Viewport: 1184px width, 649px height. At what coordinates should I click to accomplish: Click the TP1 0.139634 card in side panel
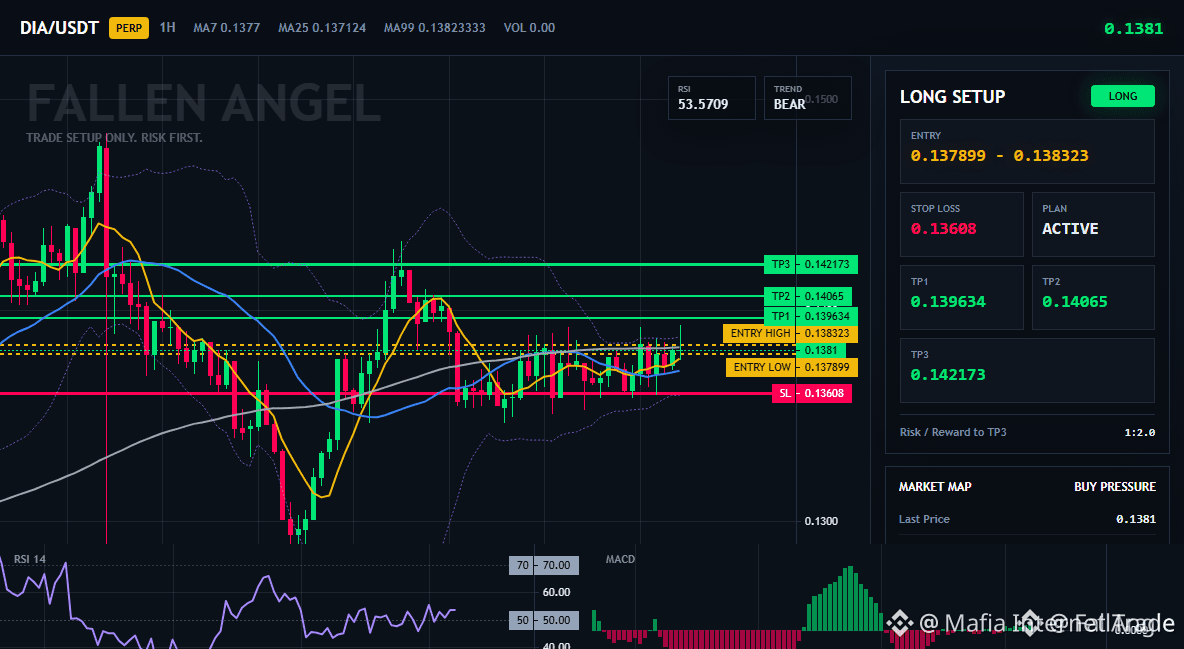pyautogui.click(x=961, y=297)
